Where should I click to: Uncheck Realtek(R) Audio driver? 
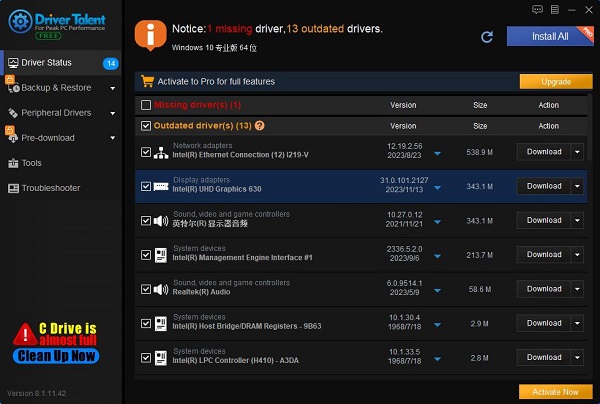point(146,289)
